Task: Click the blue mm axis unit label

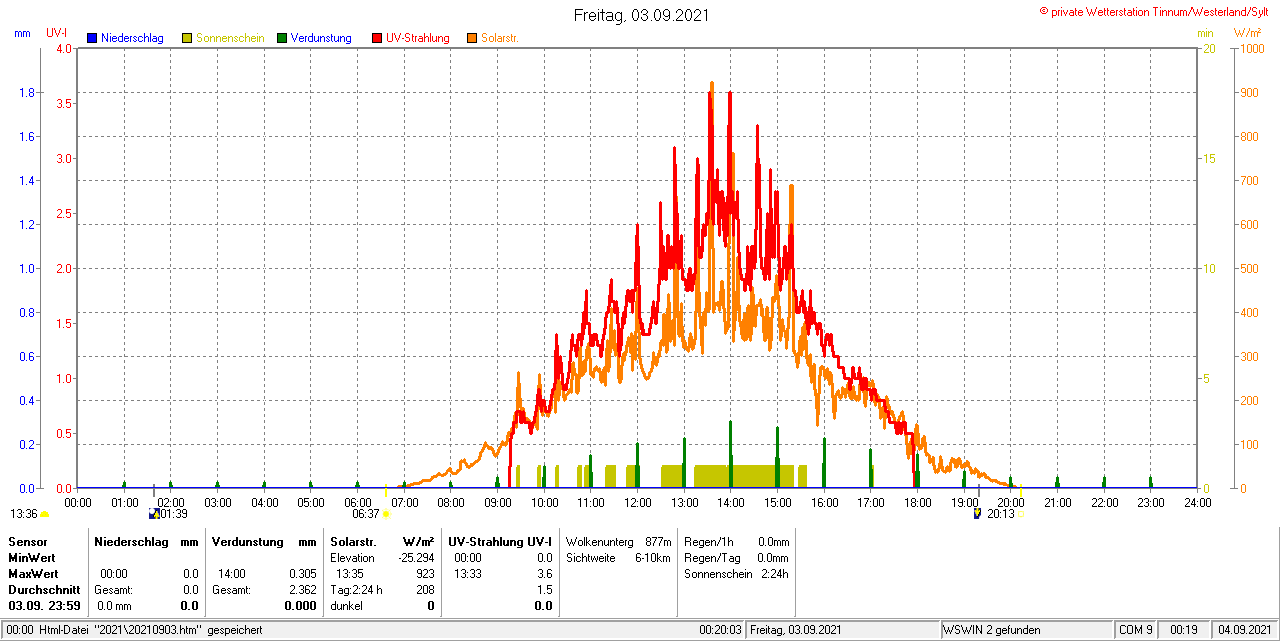Action: [22, 33]
